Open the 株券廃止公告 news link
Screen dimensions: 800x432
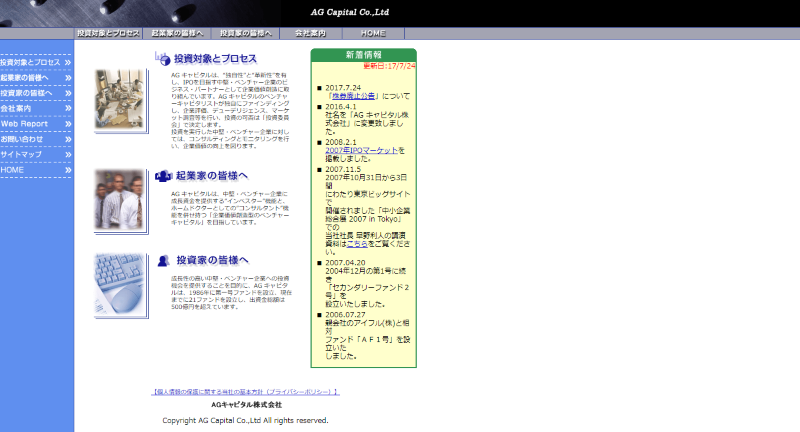point(354,96)
